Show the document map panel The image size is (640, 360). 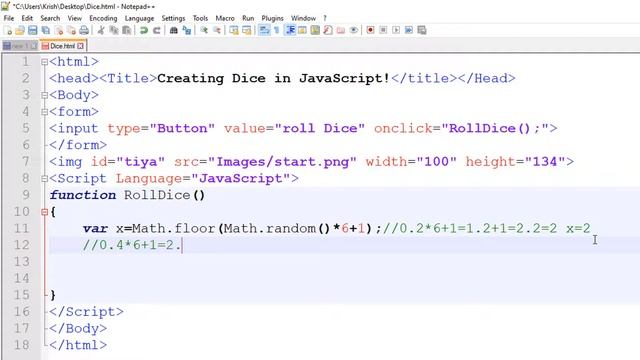[x=315, y=30]
